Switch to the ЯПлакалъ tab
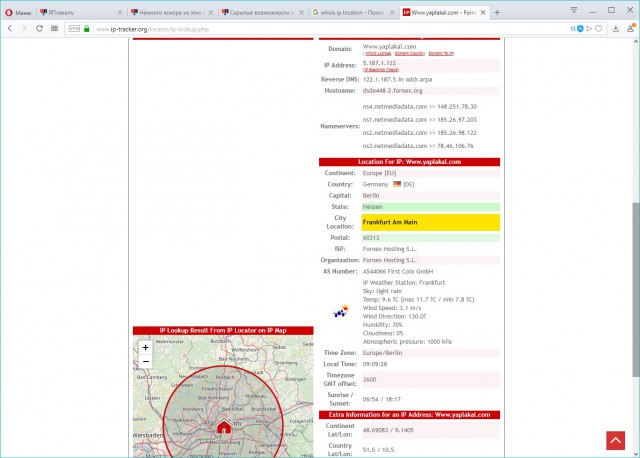The image size is (640, 458). [x=80, y=13]
